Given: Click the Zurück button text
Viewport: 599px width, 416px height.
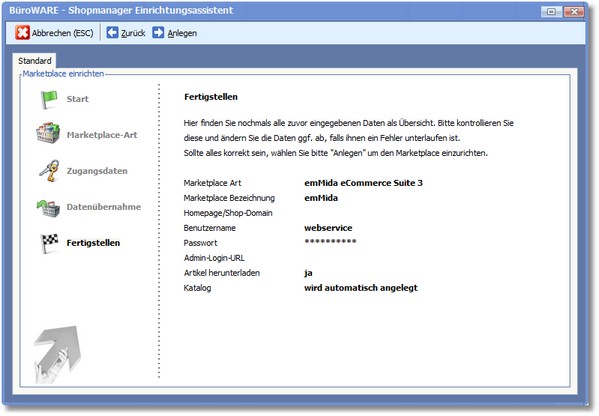Looking at the screenshot, I should (x=133, y=33).
